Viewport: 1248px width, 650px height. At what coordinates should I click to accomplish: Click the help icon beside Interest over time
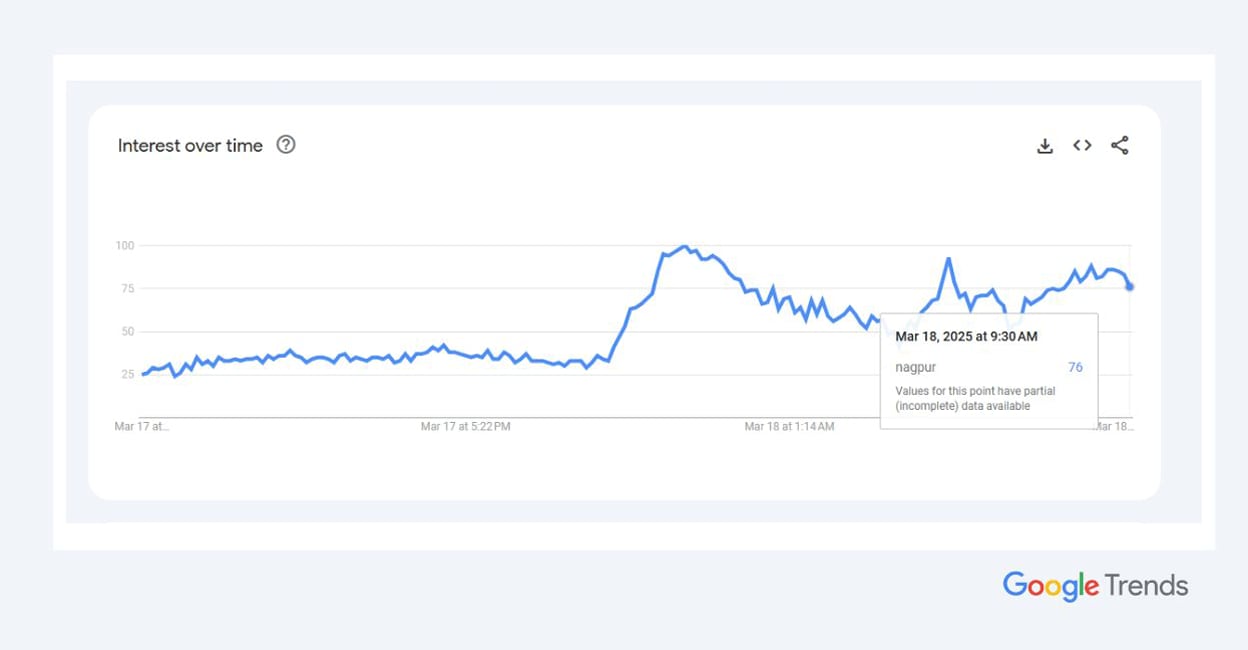286,145
